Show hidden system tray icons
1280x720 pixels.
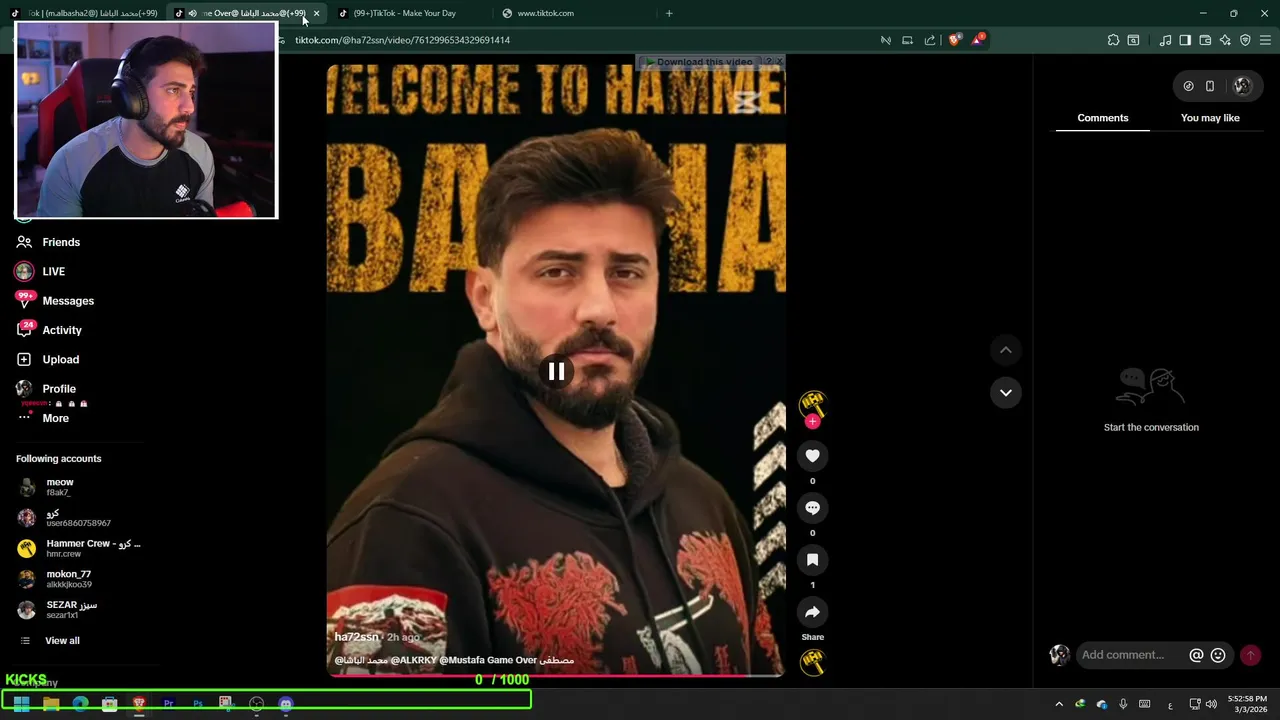click(x=1059, y=704)
